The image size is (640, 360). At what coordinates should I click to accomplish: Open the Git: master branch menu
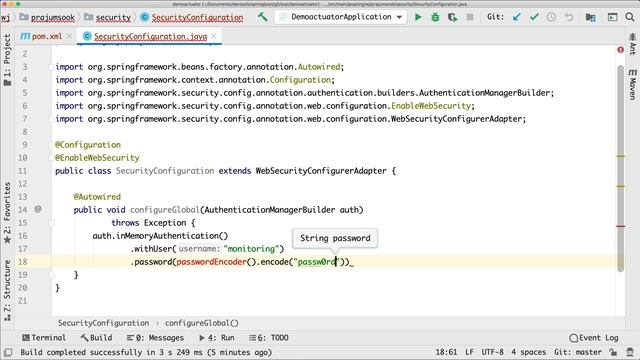tap(578, 352)
